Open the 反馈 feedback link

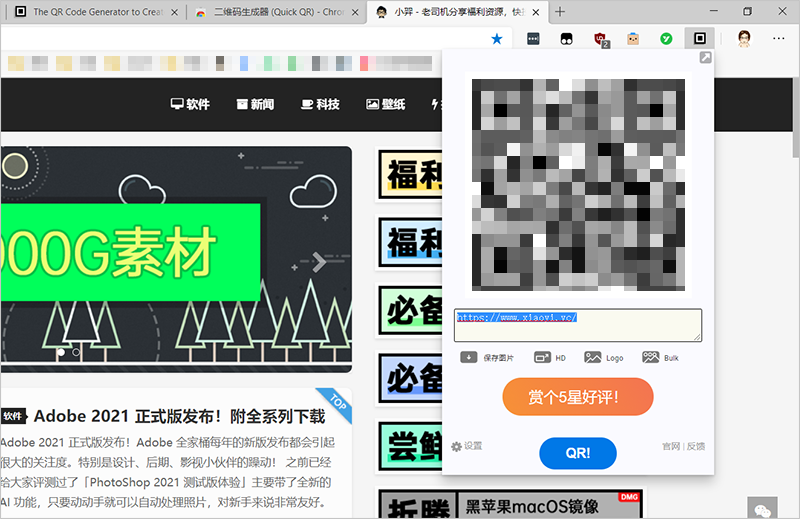(695, 447)
